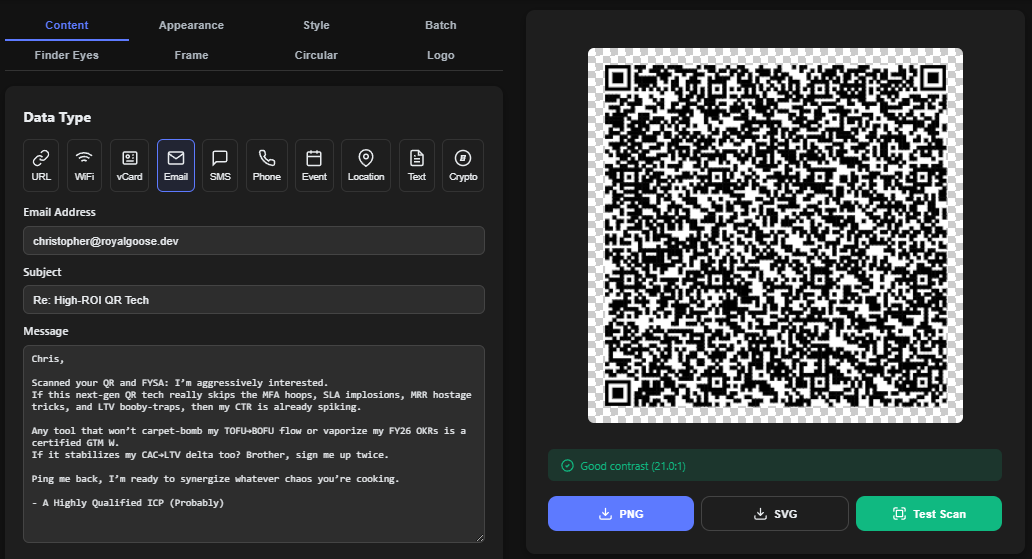Choose the Crypto data type
The width and height of the screenshot is (1032, 559).
pos(463,165)
